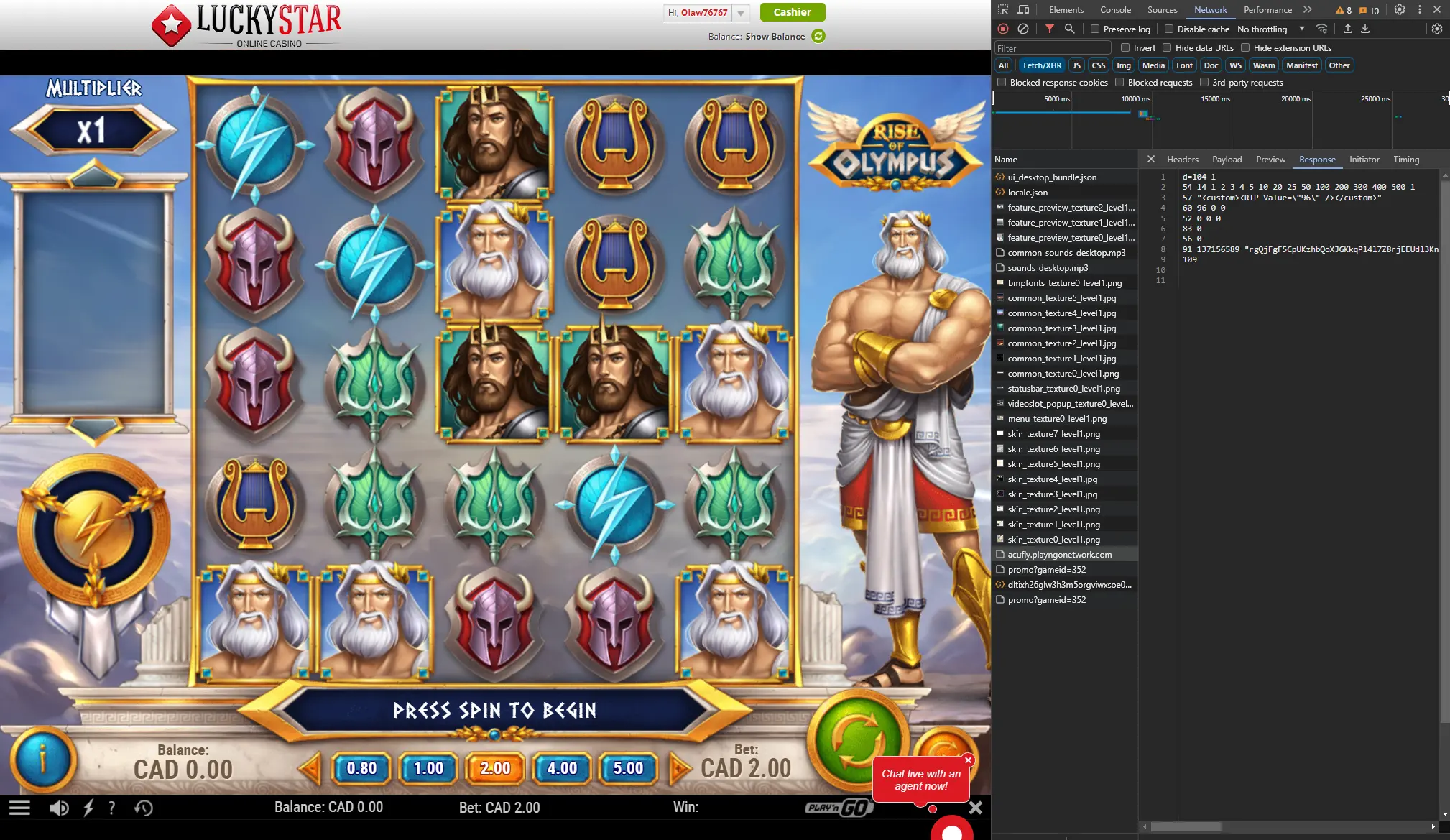The width and height of the screenshot is (1450, 840).
Task: Switch to Headers tab
Action: click(x=1182, y=159)
